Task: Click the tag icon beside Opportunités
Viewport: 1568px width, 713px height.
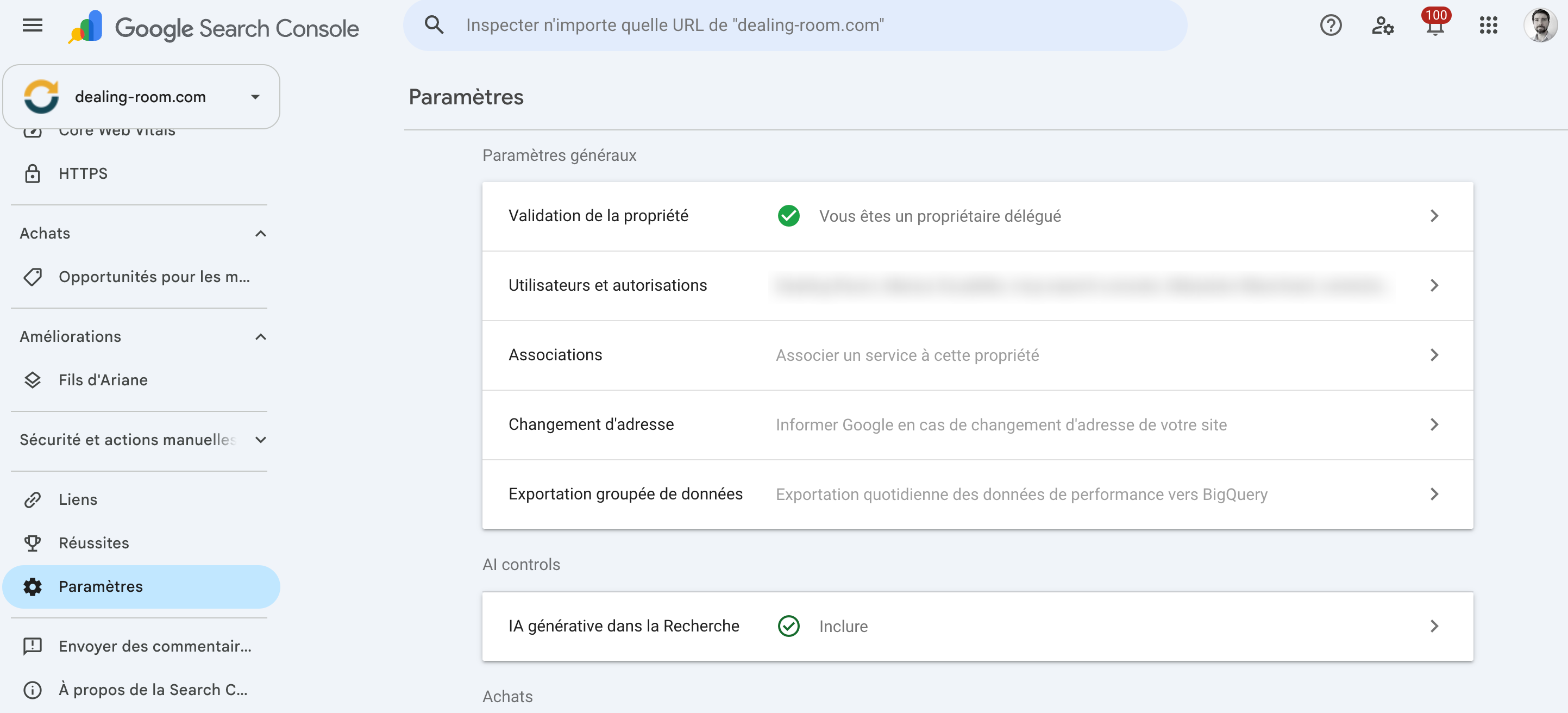Action: pos(32,277)
